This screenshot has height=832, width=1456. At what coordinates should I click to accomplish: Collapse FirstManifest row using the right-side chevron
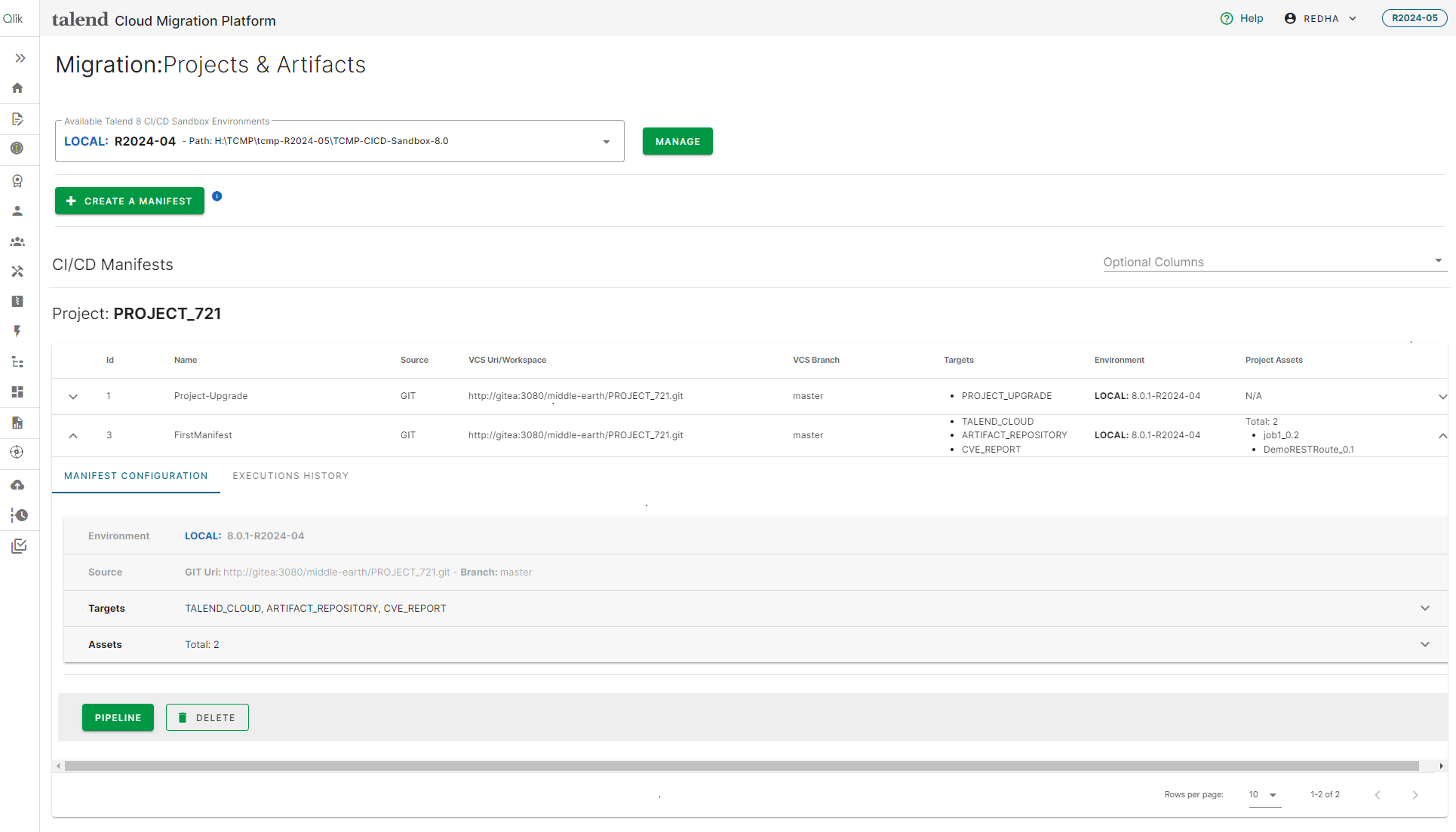1442,435
